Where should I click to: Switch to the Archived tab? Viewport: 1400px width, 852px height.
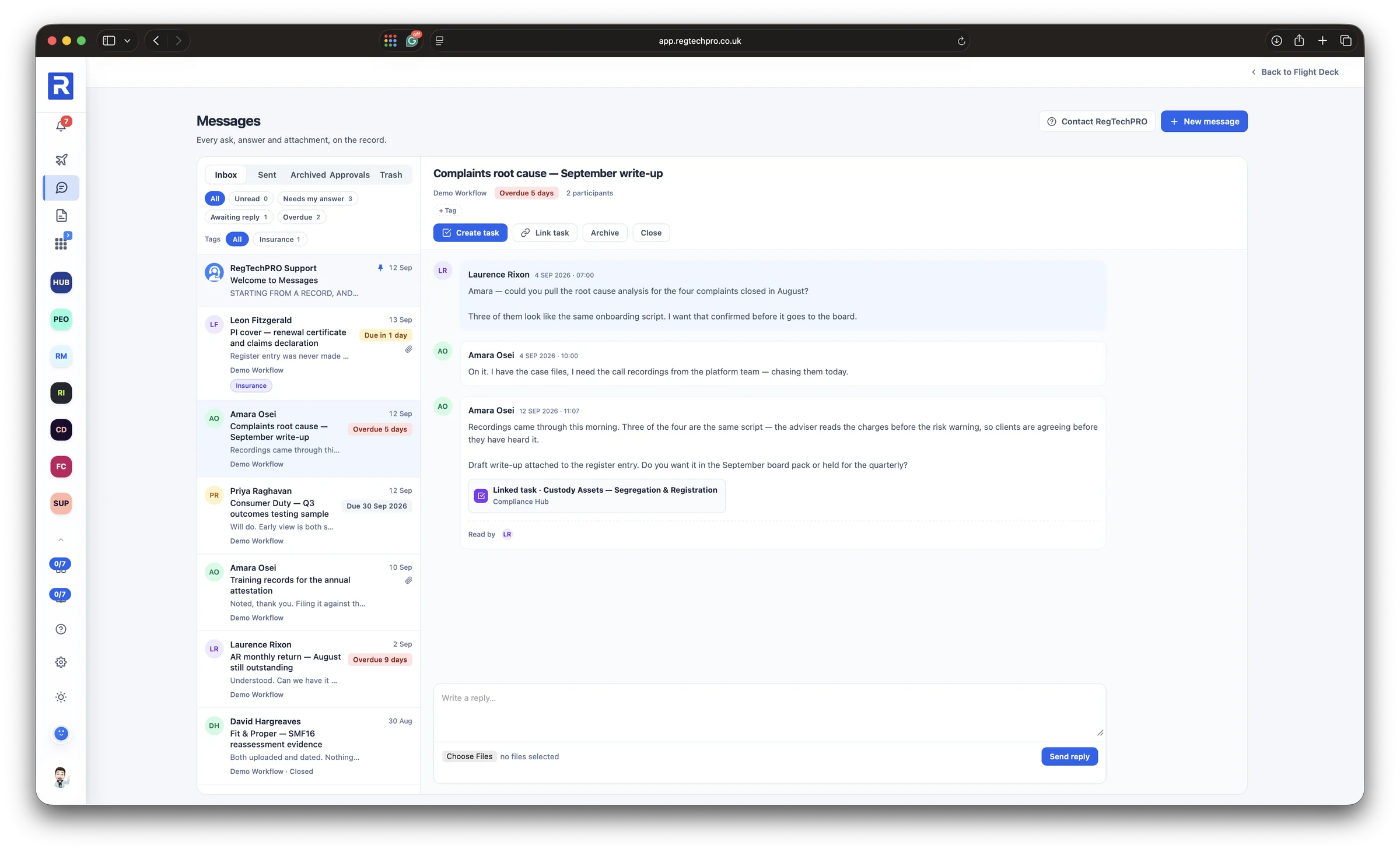(x=308, y=175)
